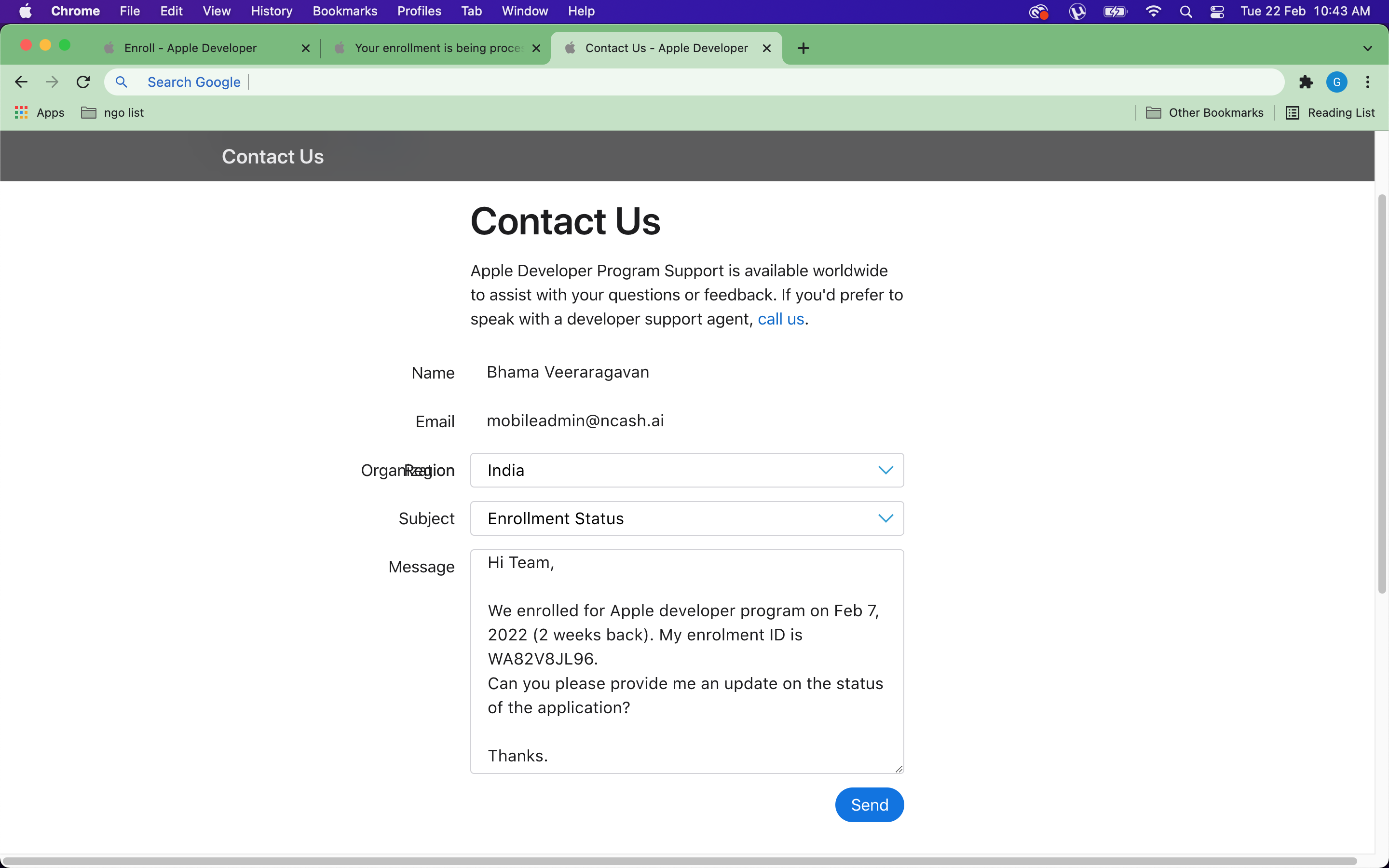
Task: Open the Google profile avatar G
Action: point(1337,82)
